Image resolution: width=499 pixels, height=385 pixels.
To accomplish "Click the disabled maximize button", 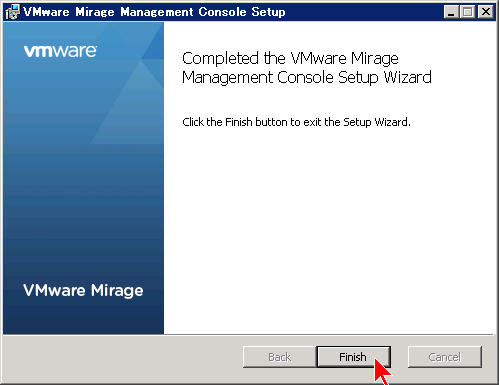I will (468, 12).
